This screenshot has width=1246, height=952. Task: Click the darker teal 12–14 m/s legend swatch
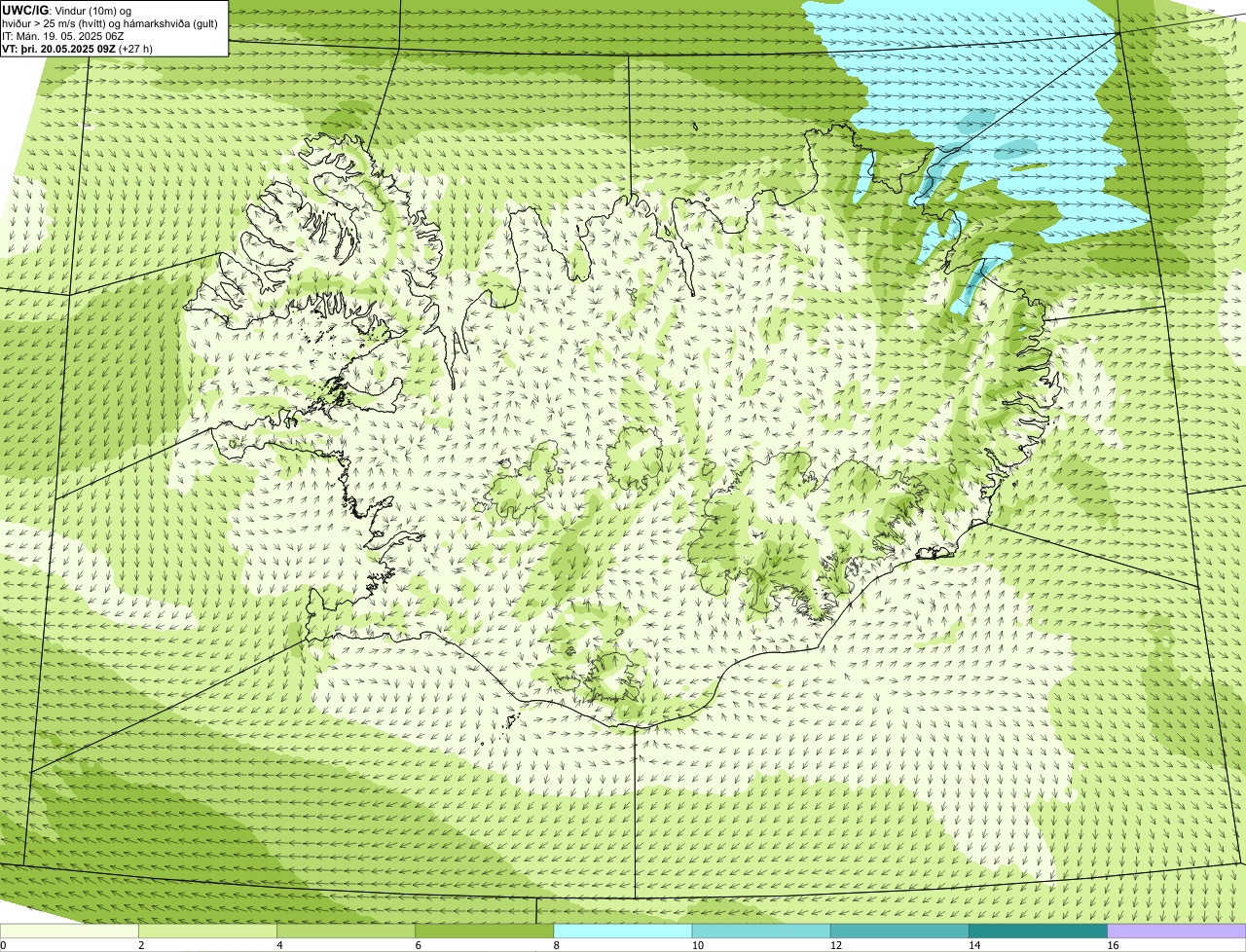(x=900, y=932)
